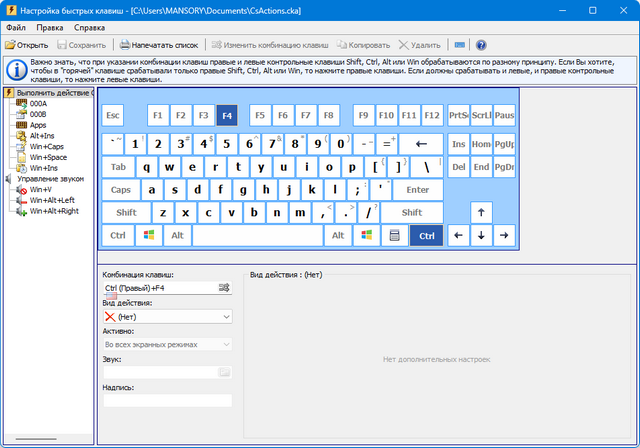Click the F12 key

coord(432,115)
